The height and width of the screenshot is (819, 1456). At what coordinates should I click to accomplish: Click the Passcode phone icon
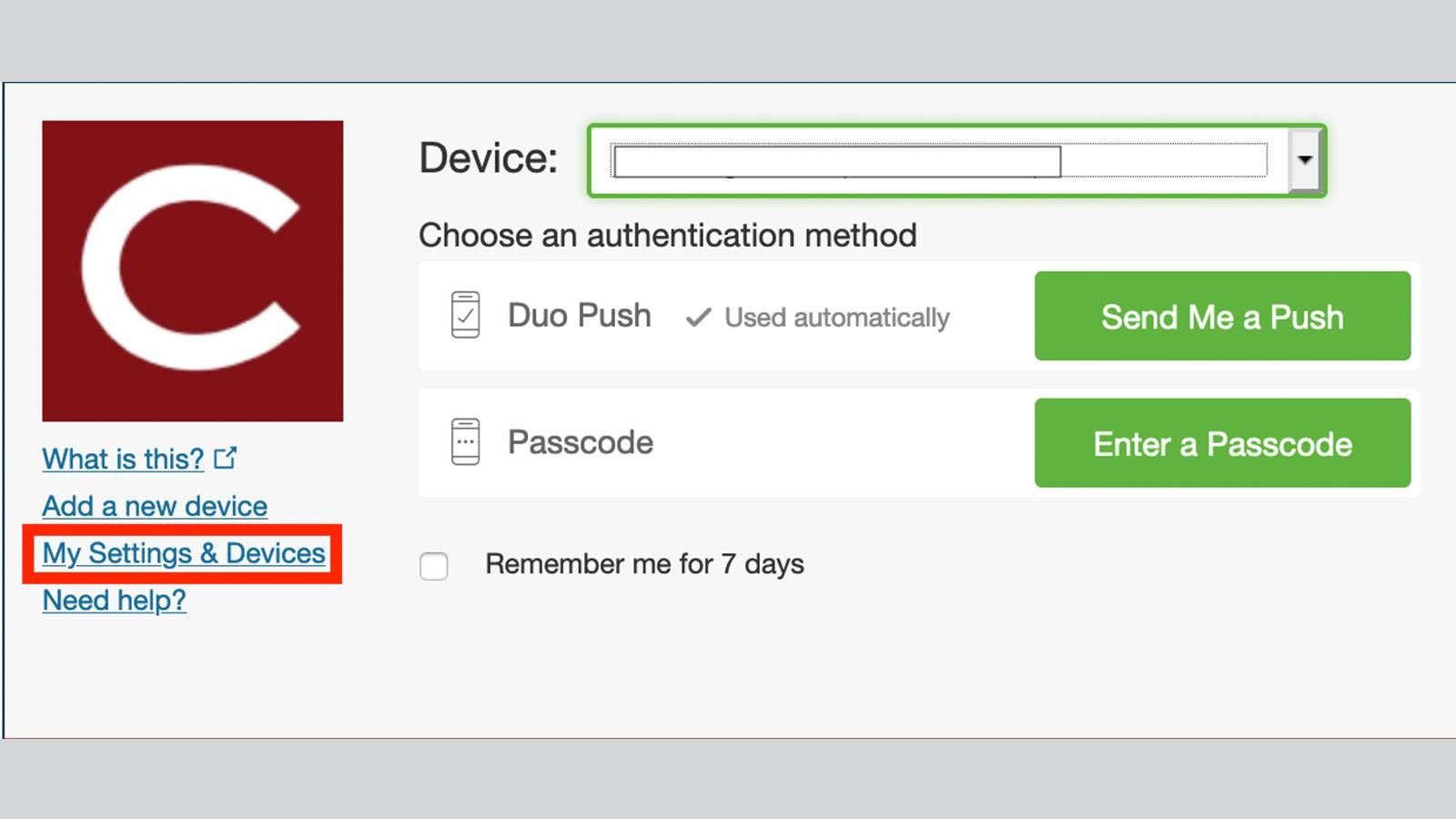[467, 442]
